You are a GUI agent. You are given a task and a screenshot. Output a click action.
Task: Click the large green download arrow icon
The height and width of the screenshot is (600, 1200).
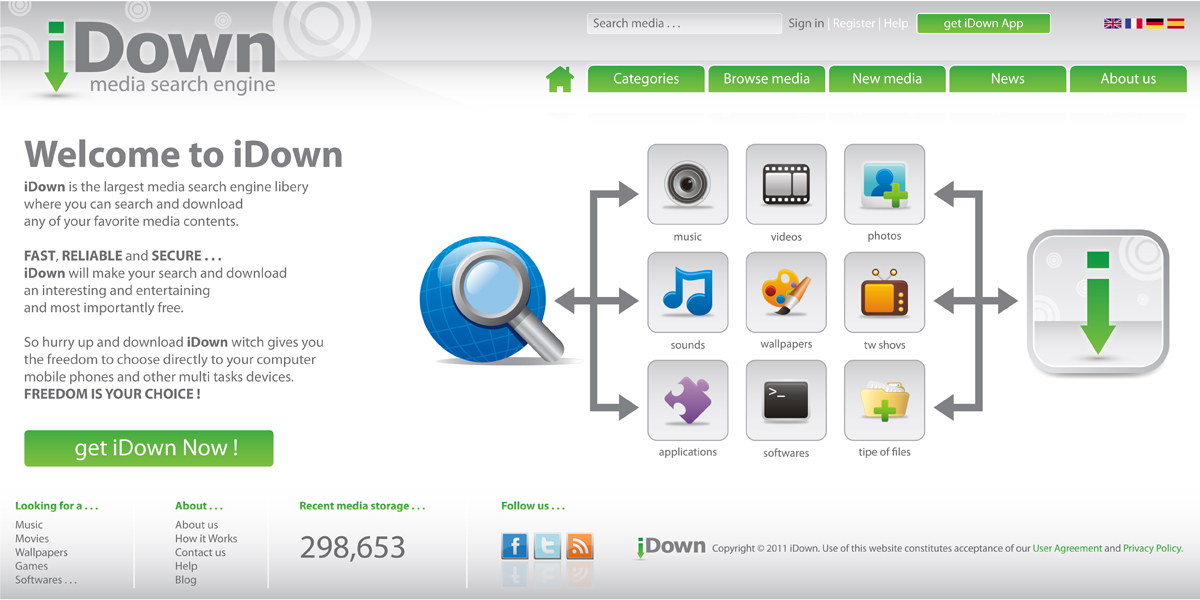tap(1098, 303)
